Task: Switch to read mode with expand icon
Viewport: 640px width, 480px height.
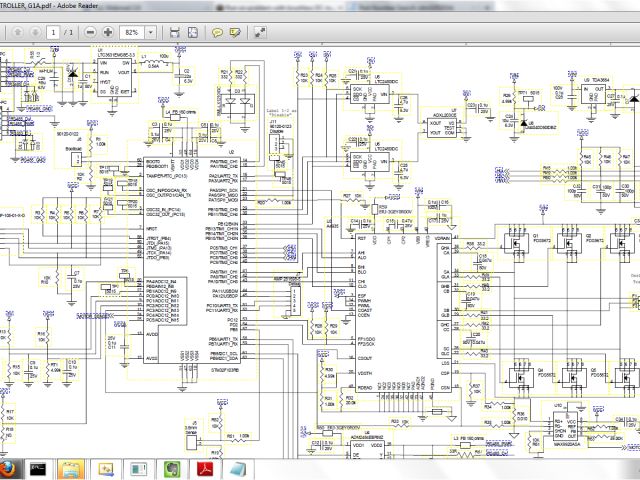Action: 258,32
